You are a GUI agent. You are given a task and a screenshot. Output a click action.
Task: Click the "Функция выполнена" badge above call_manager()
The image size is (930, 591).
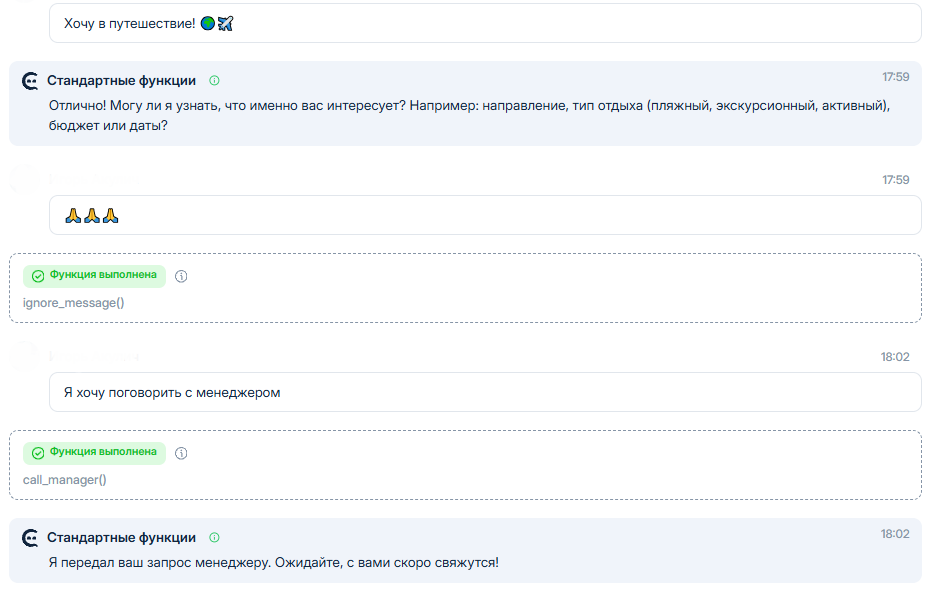[x=95, y=453]
